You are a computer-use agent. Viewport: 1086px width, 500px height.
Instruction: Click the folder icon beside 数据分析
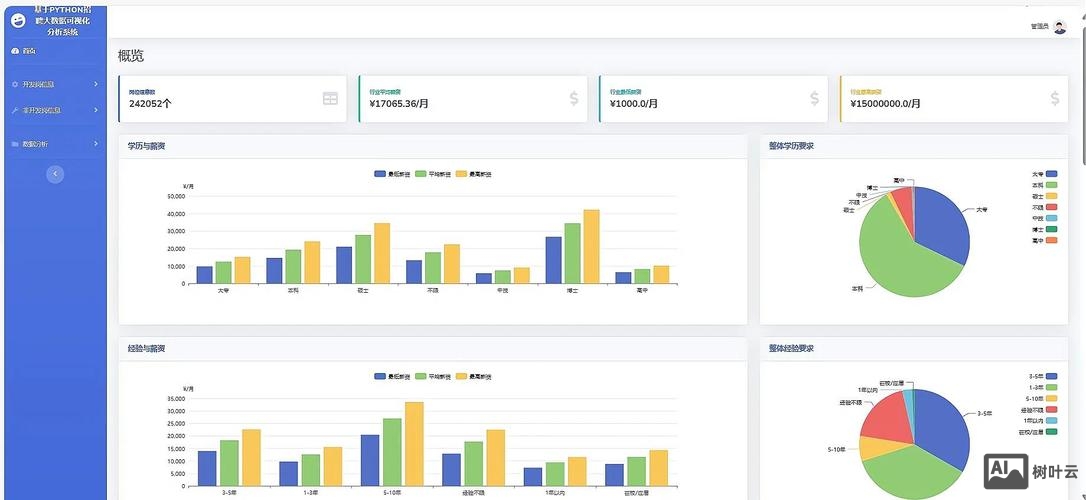(x=15, y=144)
